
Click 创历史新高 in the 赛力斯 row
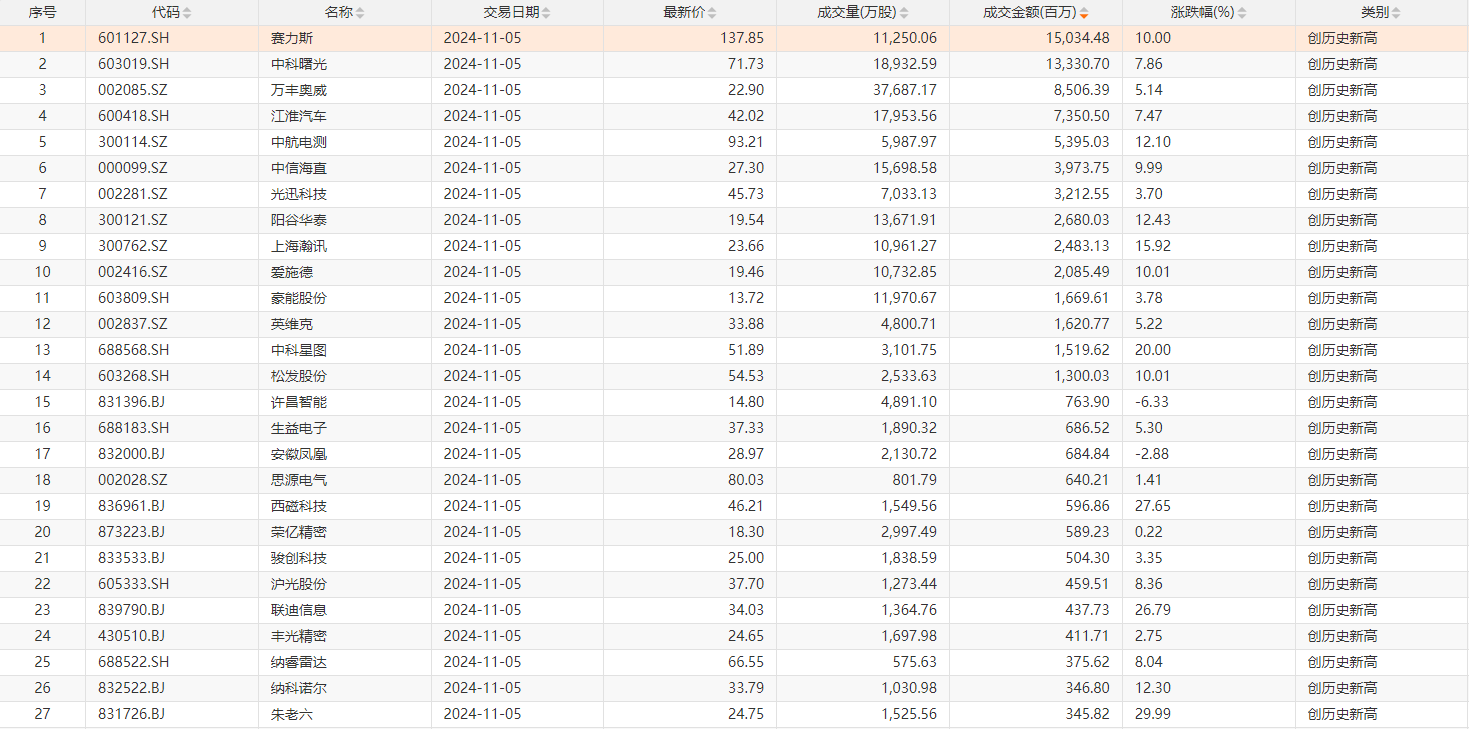click(1342, 38)
